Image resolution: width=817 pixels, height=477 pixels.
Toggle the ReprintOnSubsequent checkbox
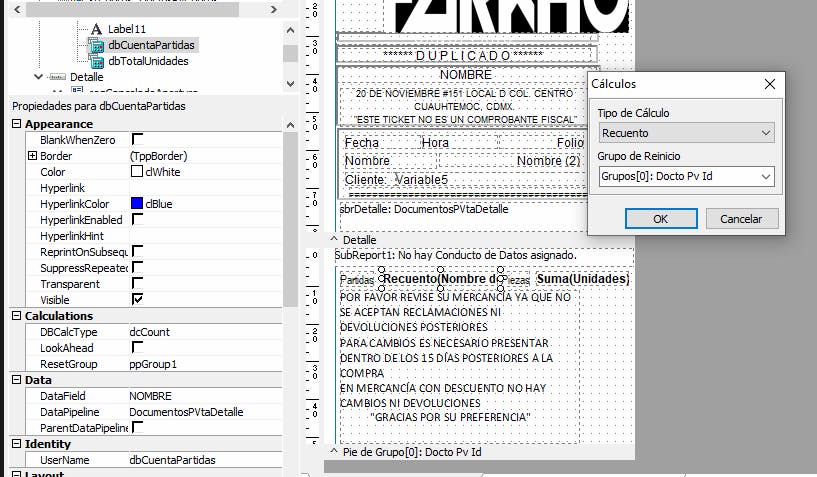tap(137, 251)
